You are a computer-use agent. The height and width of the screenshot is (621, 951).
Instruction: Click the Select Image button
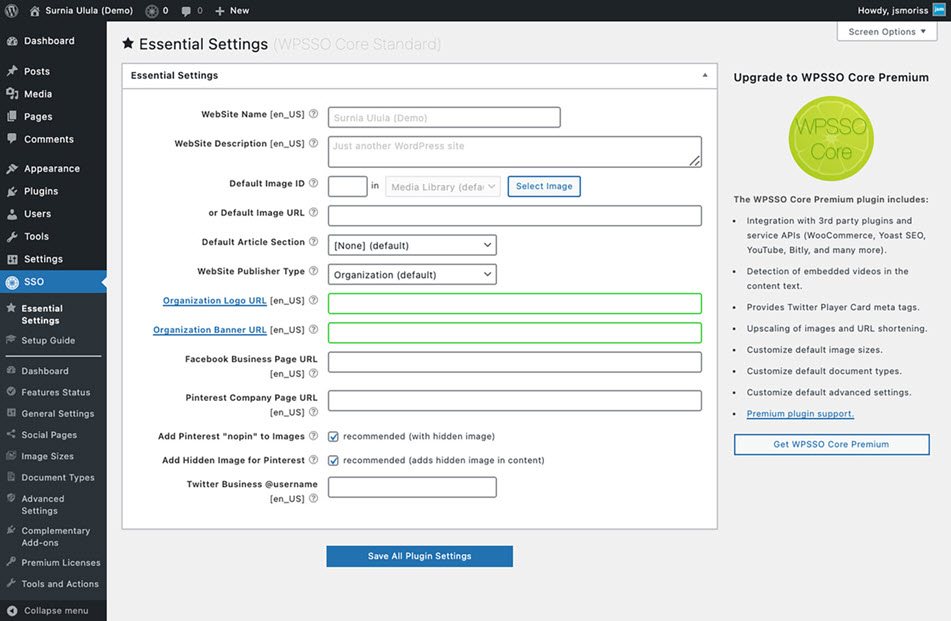544,186
